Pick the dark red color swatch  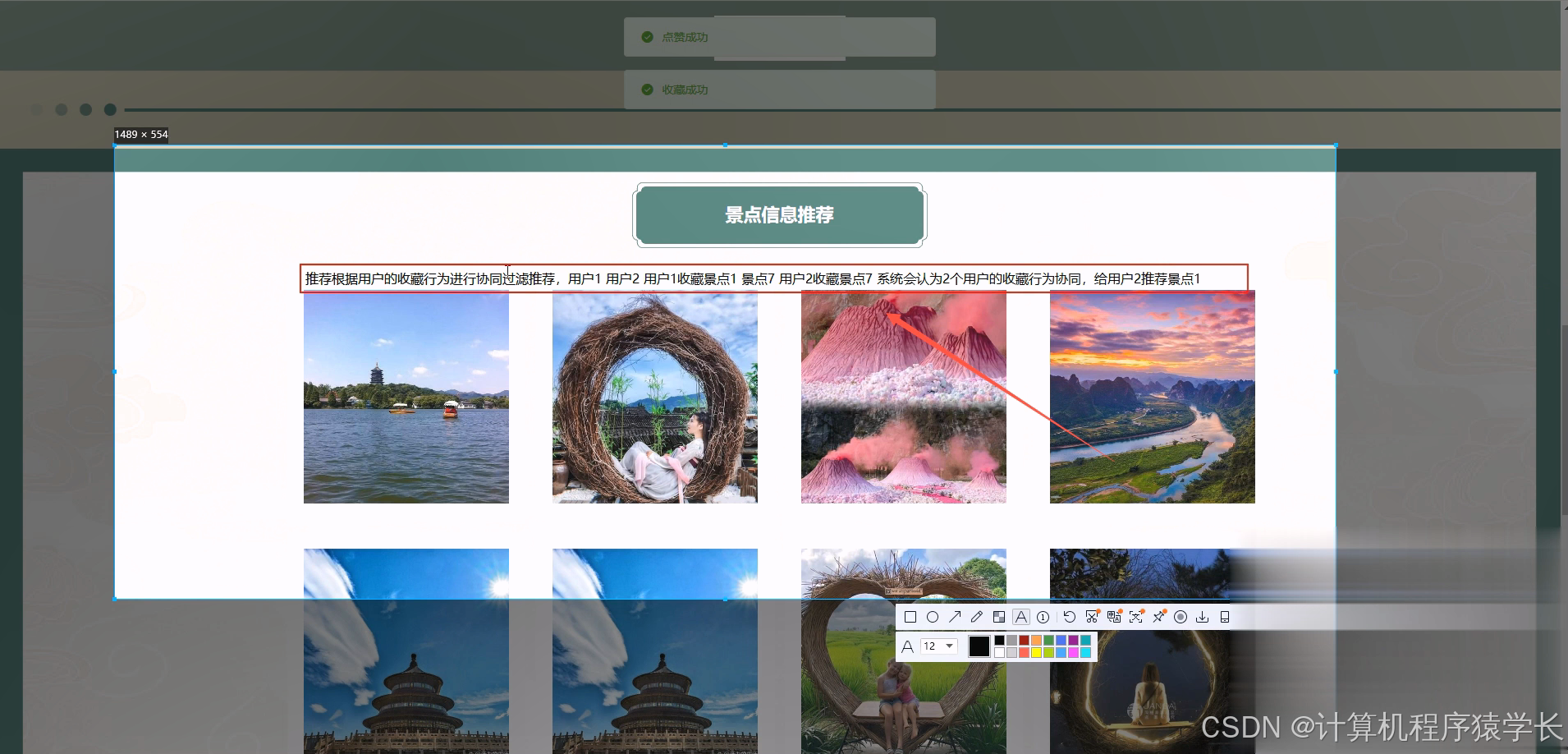coord(1024,640)
